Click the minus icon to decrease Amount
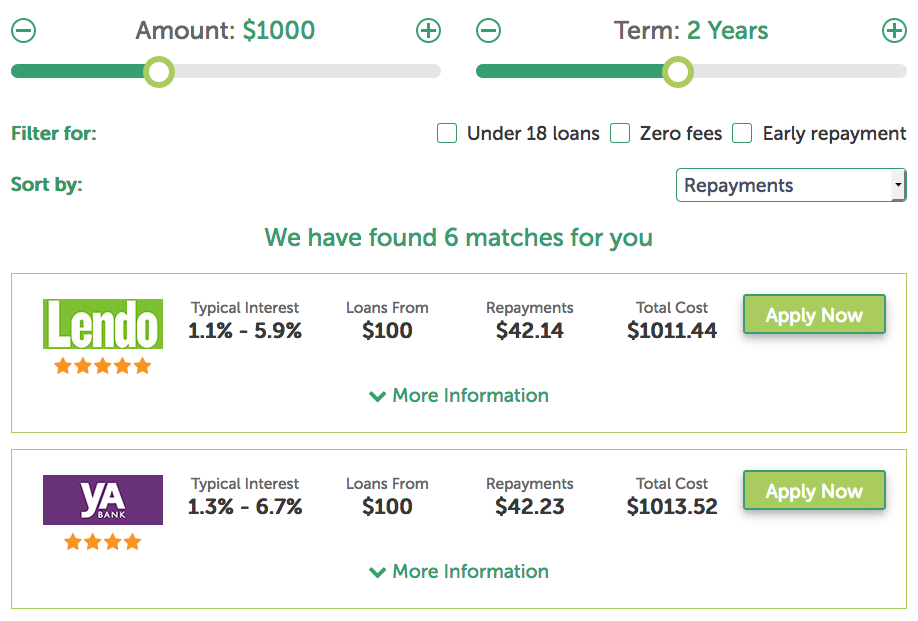Viewport: 918px width, 621px height. click(x=23, y=31)
